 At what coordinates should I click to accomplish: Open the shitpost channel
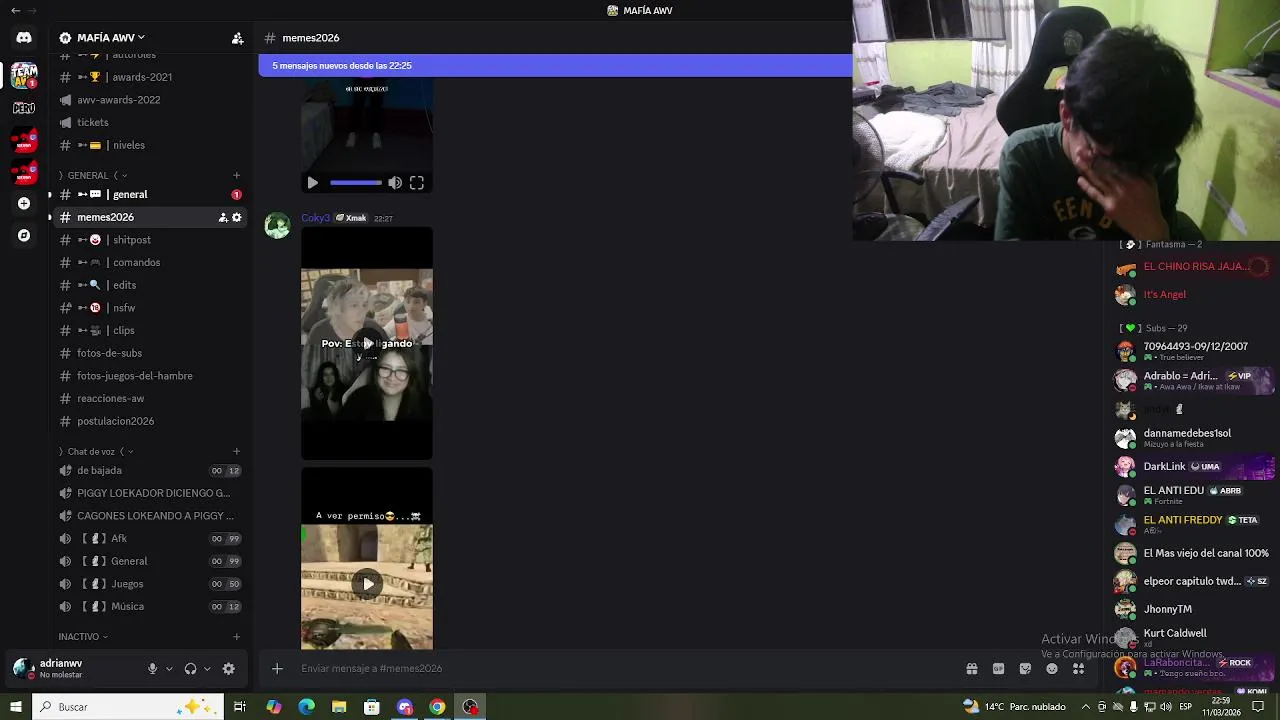point(150,240)
